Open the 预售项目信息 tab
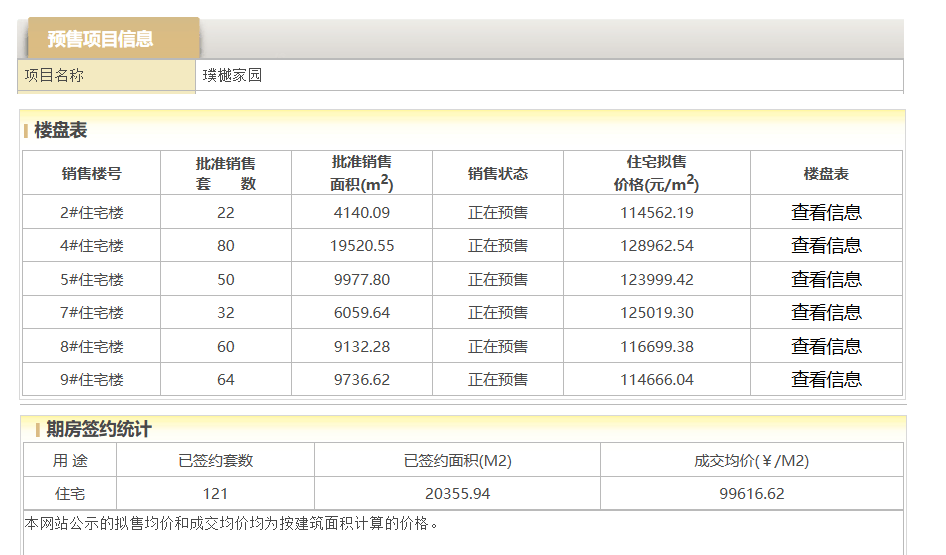This screenshot has width=946, height=555. [101, 39]
